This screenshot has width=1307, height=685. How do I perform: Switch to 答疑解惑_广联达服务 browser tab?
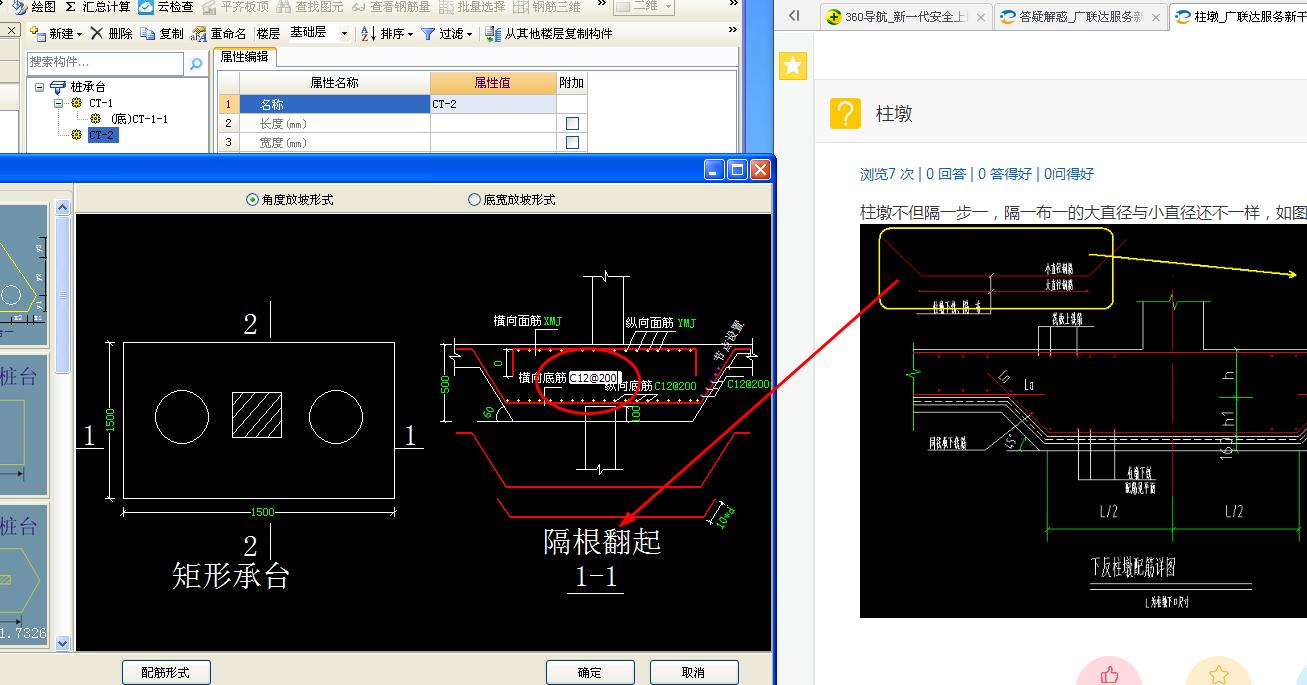point(1080,17)
